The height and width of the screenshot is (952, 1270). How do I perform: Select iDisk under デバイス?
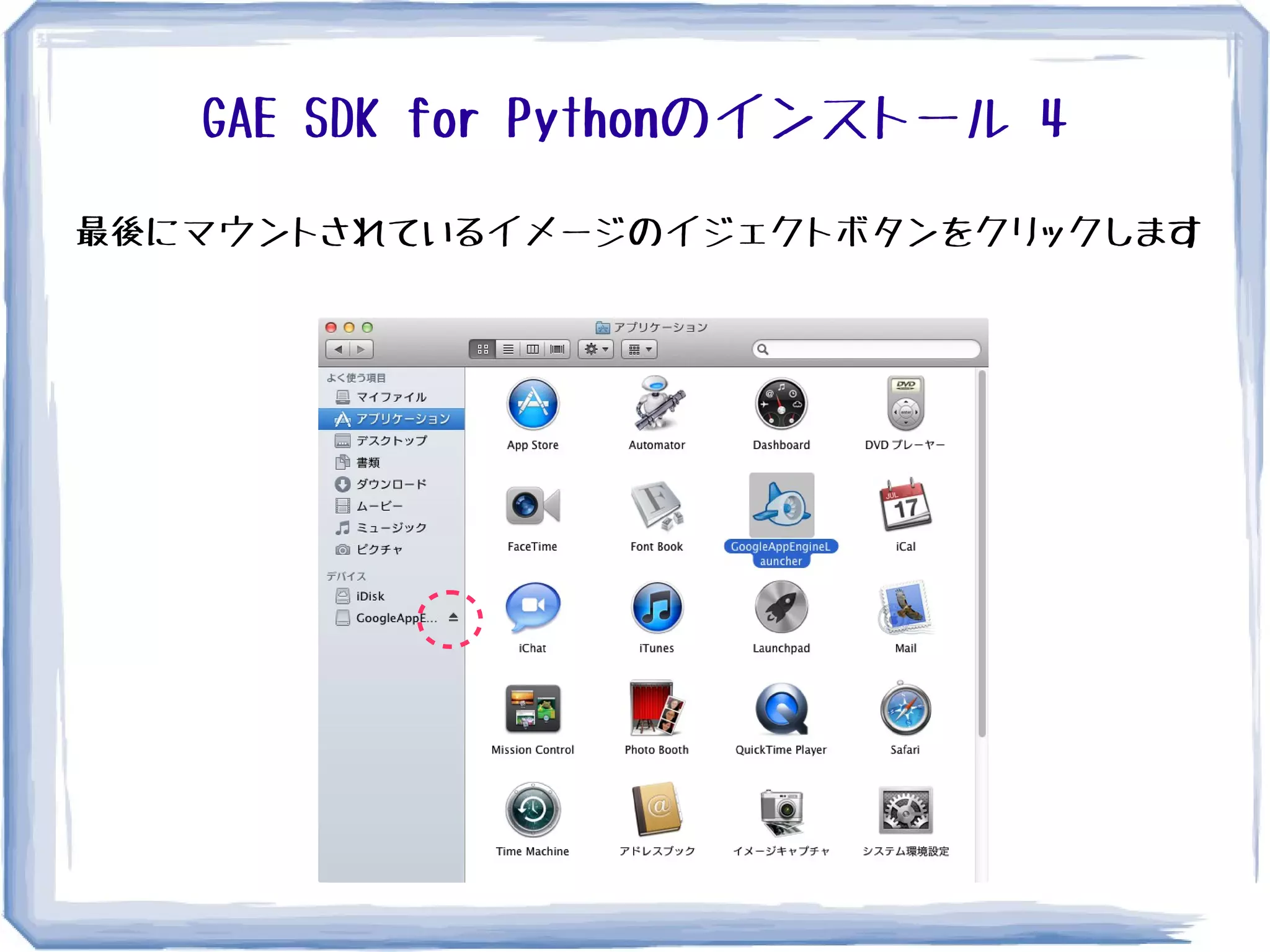(x=391, y=596)
